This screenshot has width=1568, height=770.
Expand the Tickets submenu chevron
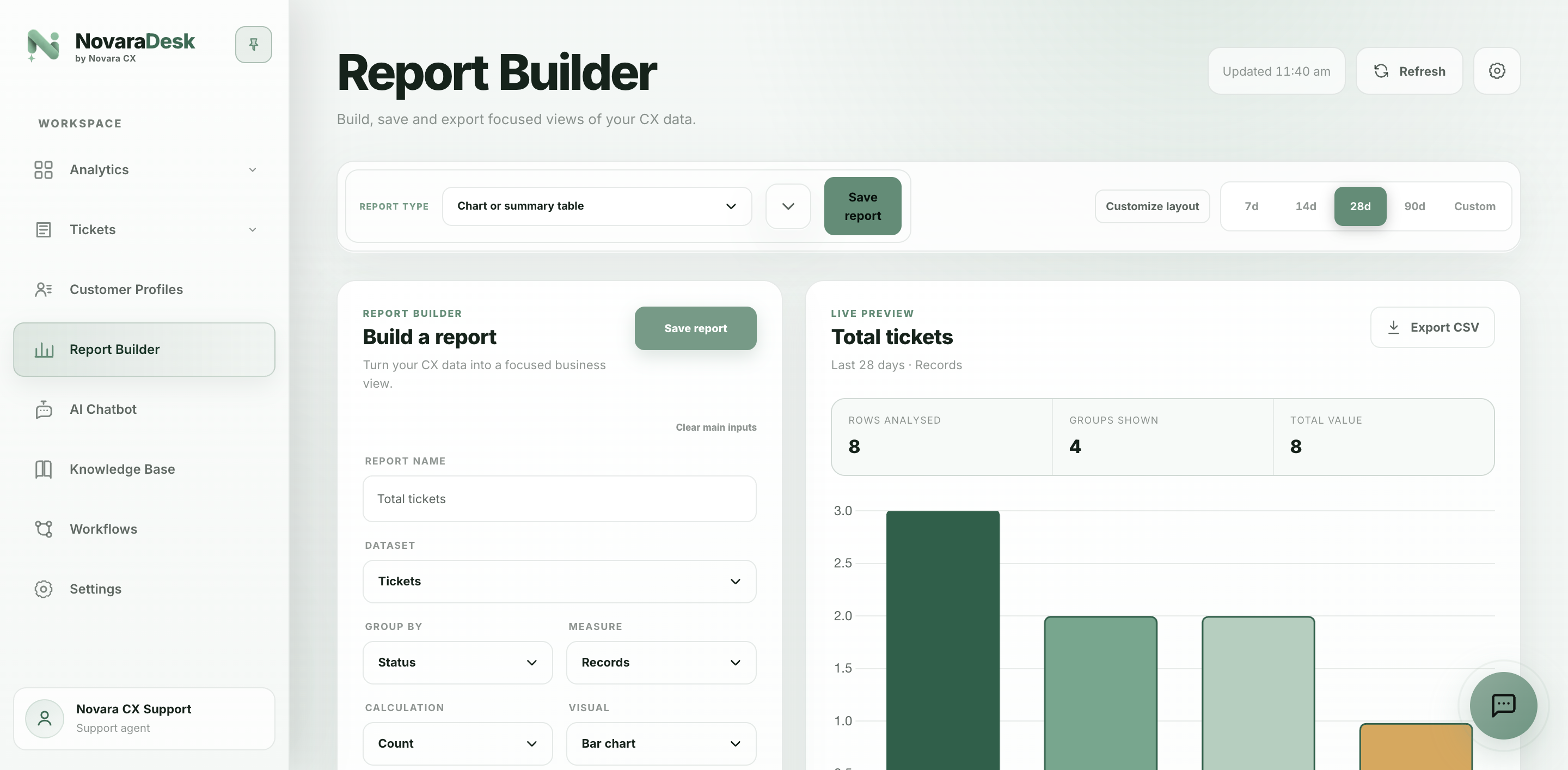253,229
